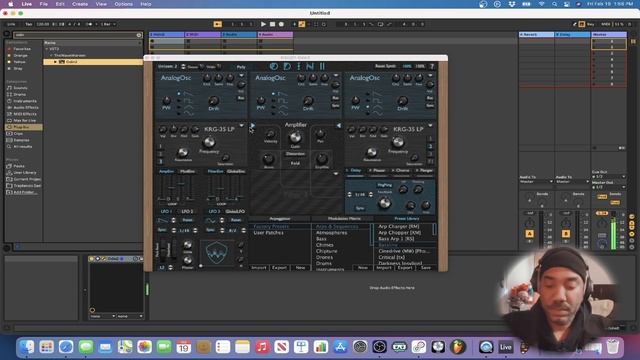
Task: Load the Bass Arp 1 preset
Action: click(x=396, y=238)
